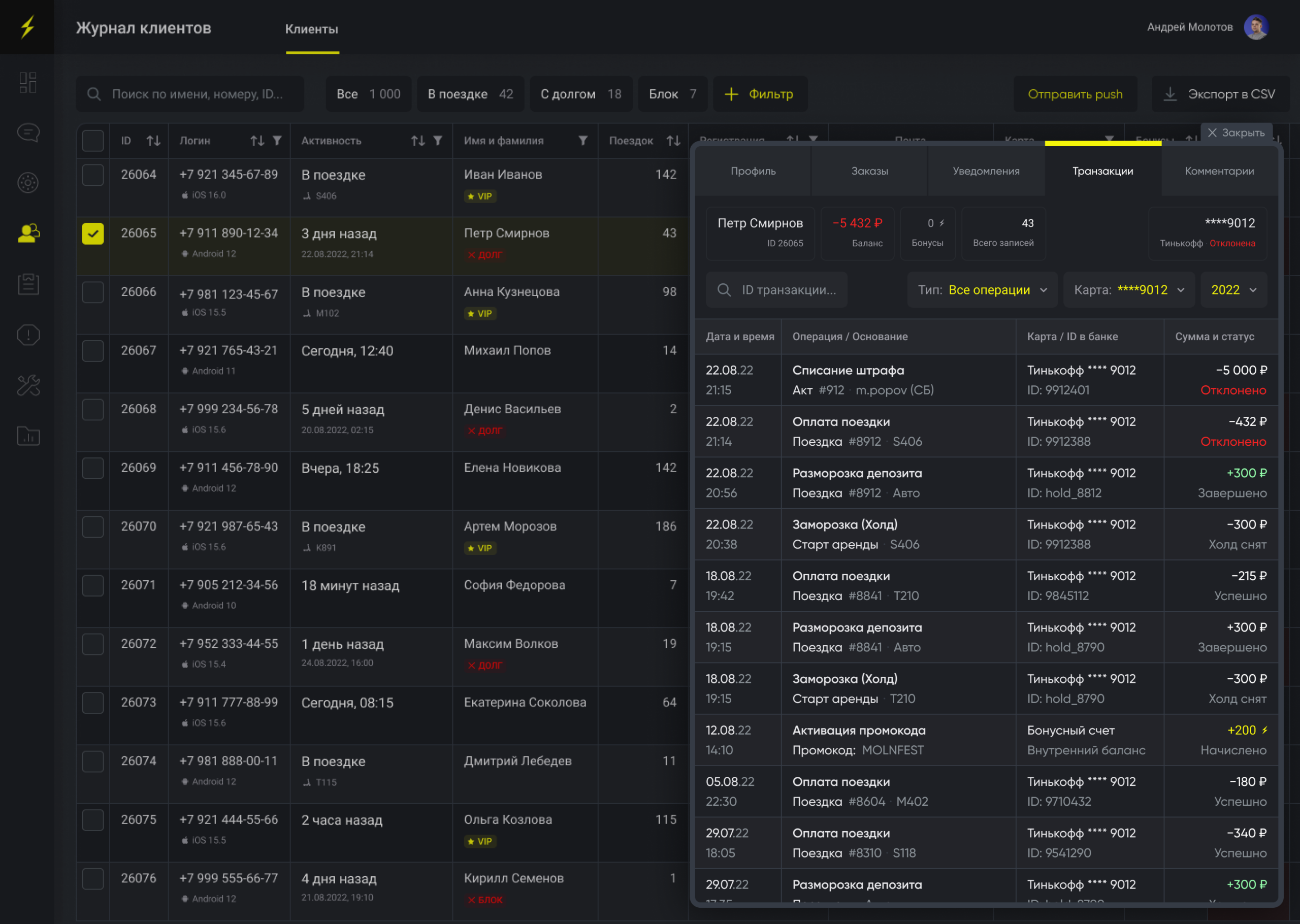The height and width of the screenshot is (924, 1300).
Task: Open the dashboard icon in sidebar
Action: pos(28,82)
